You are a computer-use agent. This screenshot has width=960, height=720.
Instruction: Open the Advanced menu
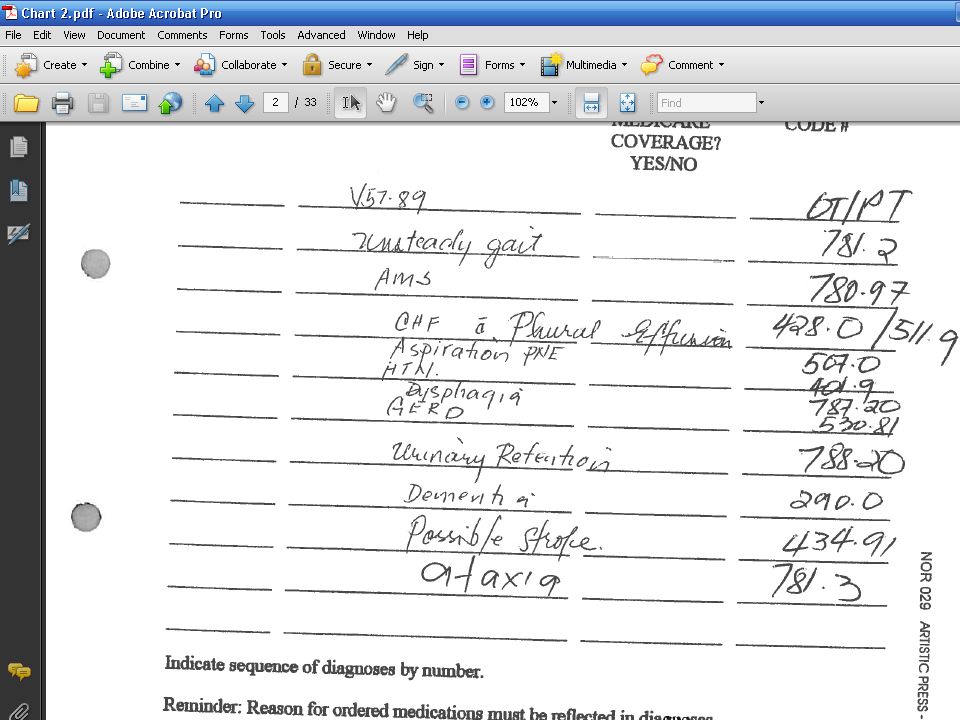pyautogui.click(x=321, y=35)
